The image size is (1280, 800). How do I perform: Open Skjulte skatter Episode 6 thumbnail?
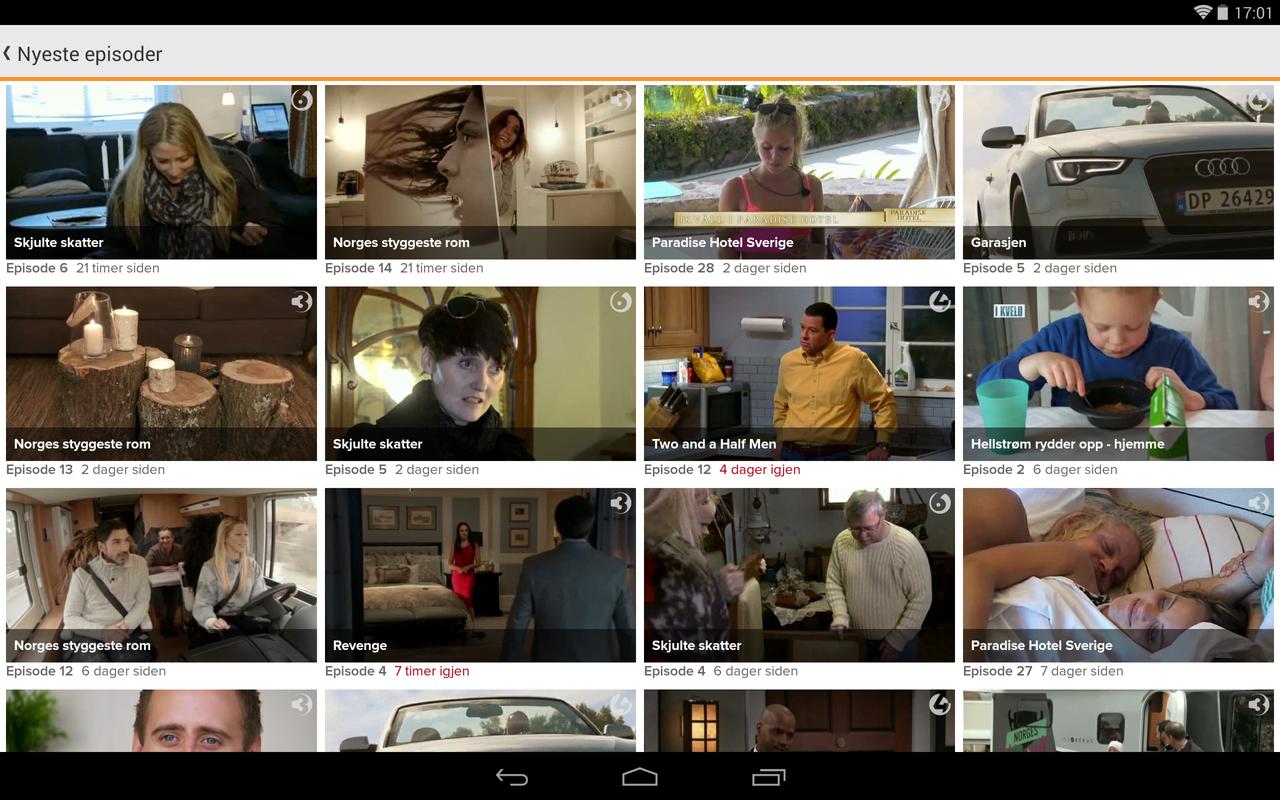(x=161, y=172)
